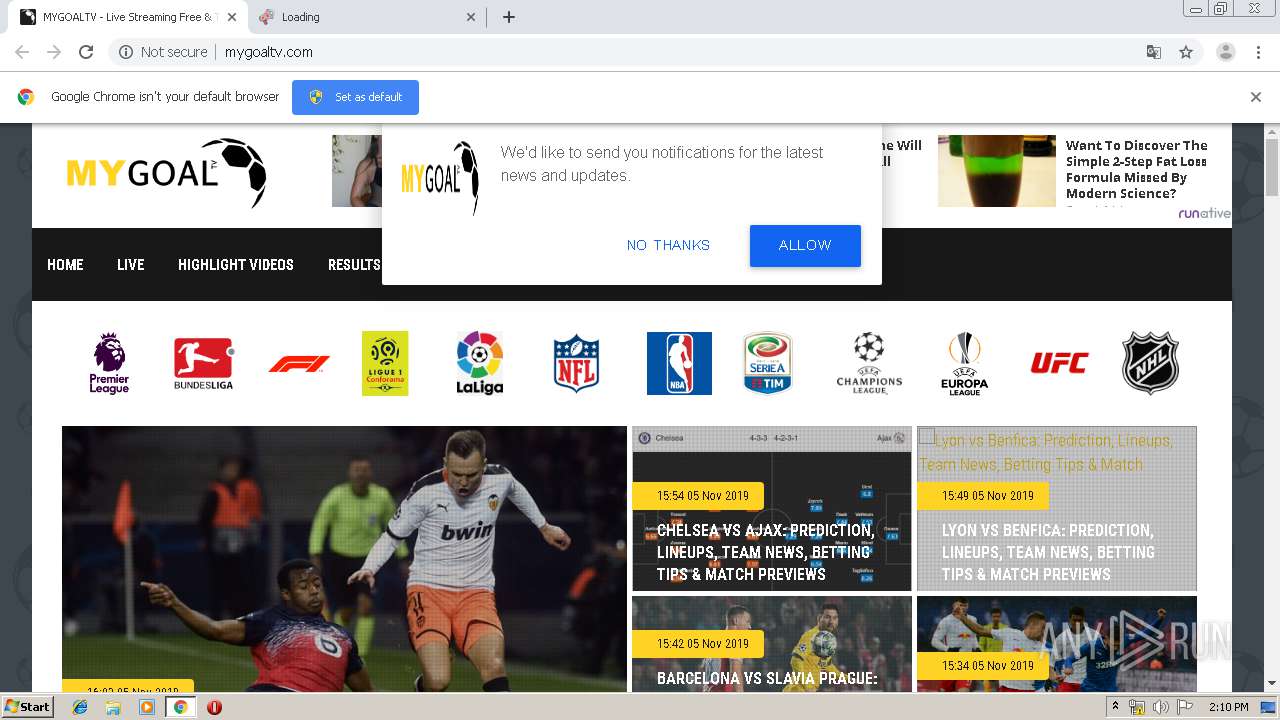Viewport: 1280px width, 720px height.
Task: Open the Windows Start menu
Action: (x=27, y=707)
